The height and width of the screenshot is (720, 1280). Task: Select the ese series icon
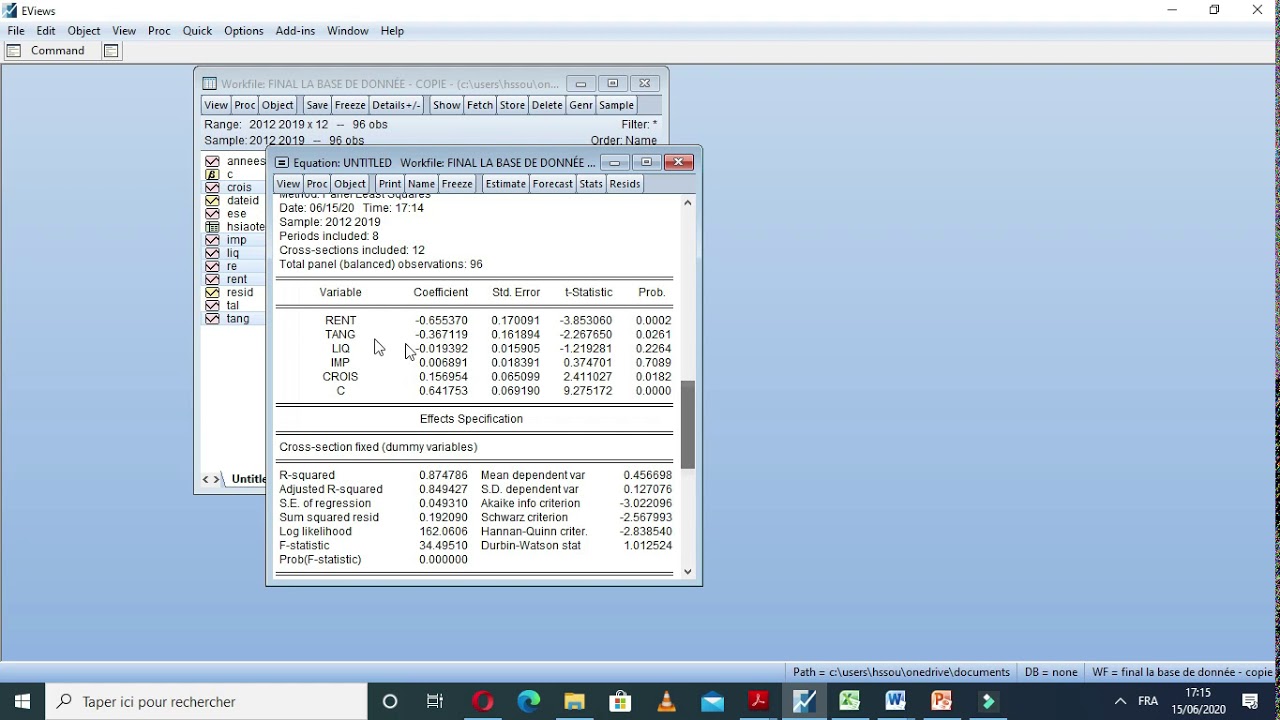point(212,213)
